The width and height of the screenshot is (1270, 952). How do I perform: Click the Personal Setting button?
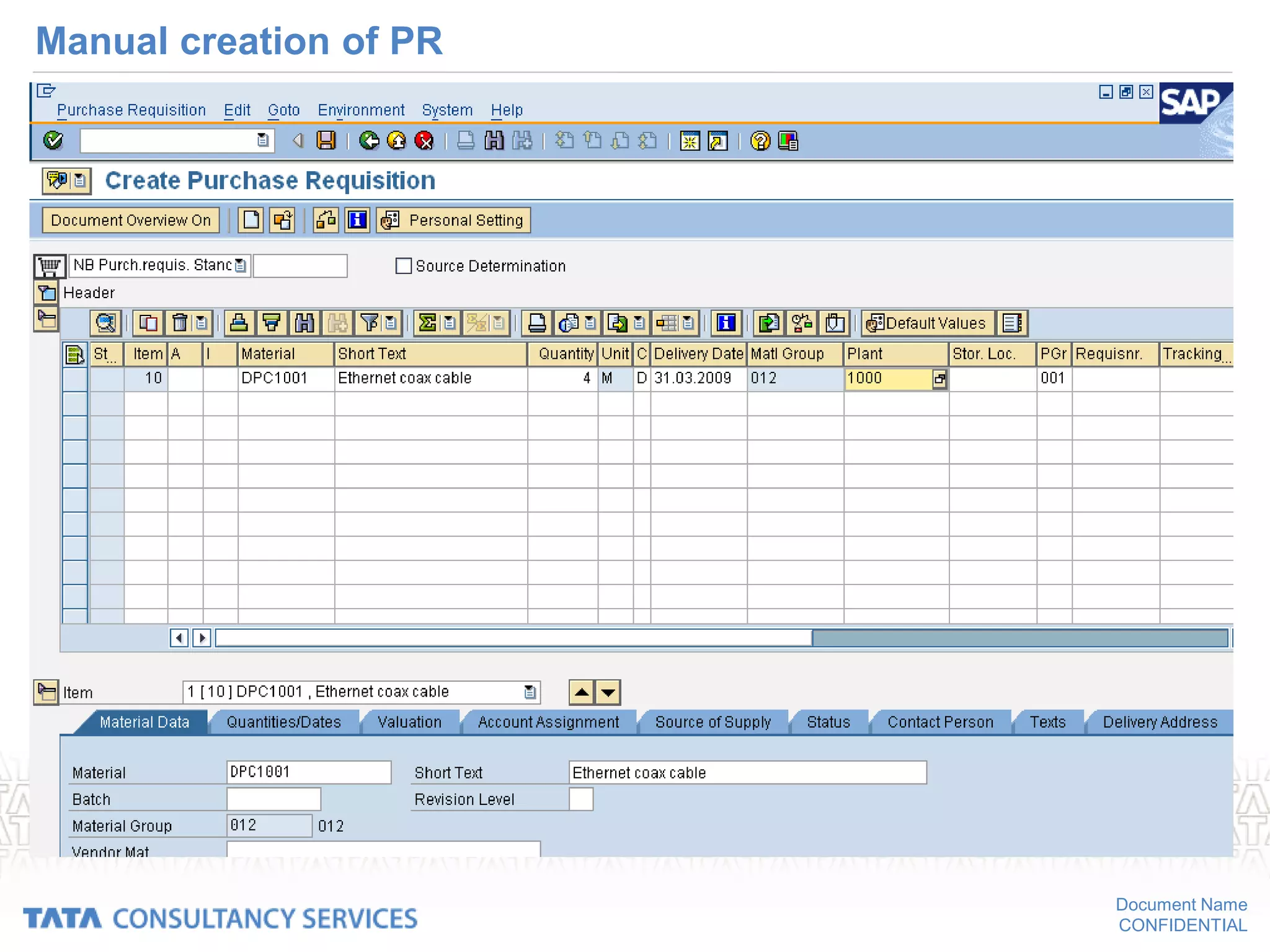pyautogui.click(x=454, y=220)
